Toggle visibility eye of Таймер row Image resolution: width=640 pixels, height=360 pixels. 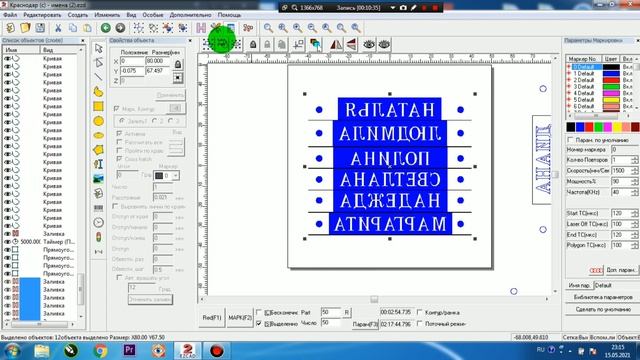point(7,242)
